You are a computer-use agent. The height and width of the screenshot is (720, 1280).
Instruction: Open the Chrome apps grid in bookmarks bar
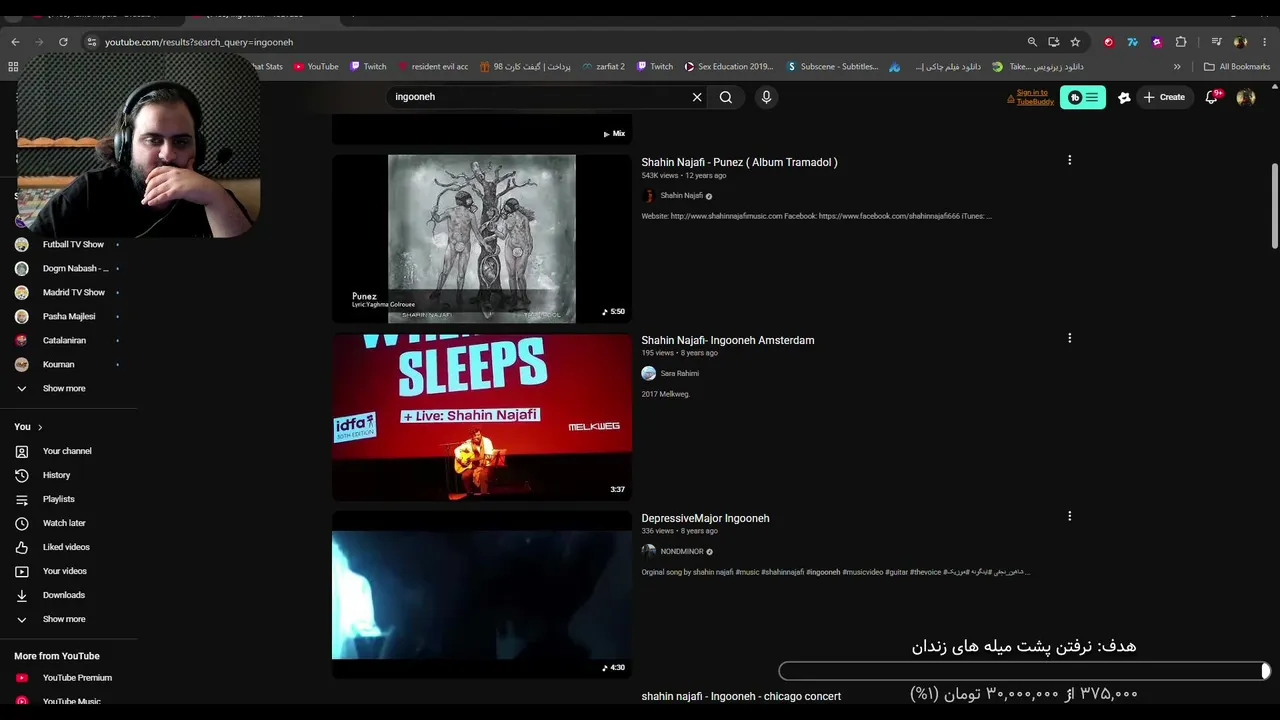tap(13, 67)
